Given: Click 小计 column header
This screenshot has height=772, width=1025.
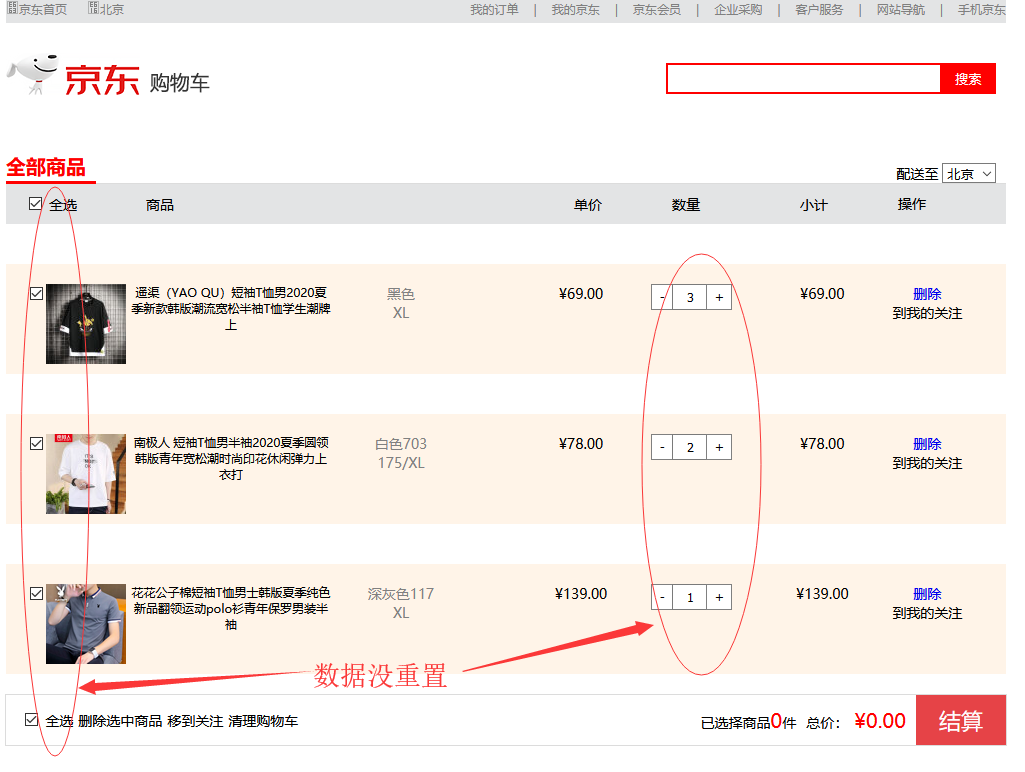Looking at the screenshot, I should [x=814, y=205].
